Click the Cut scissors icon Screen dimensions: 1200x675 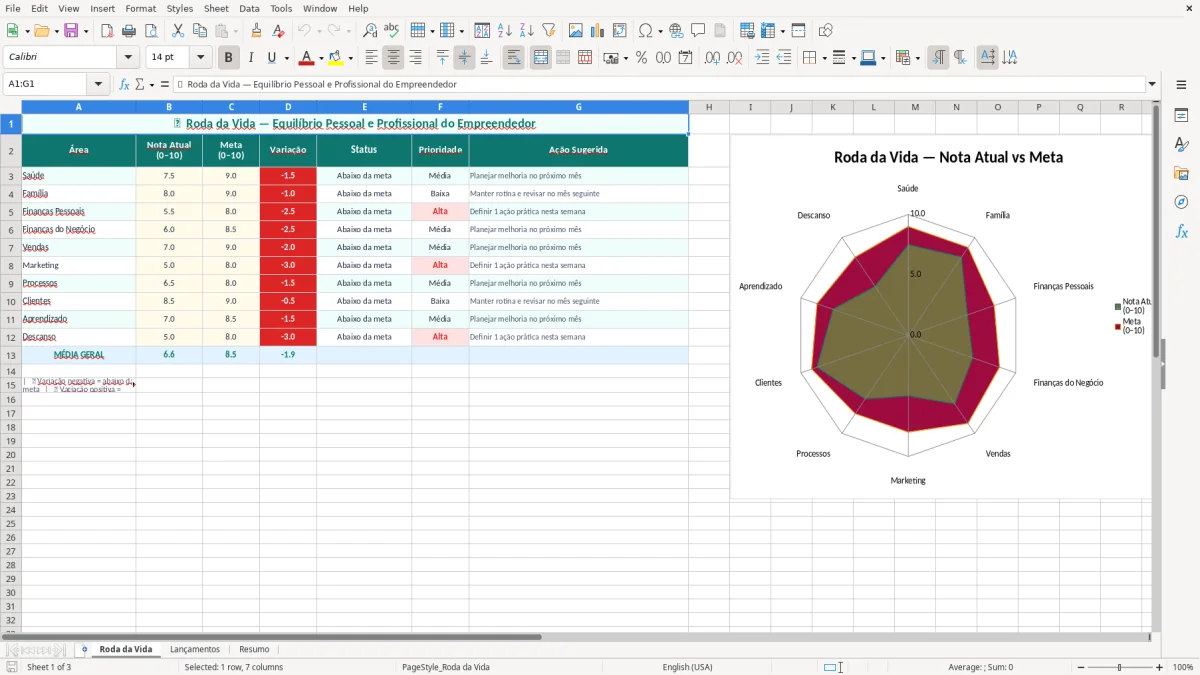click(x=178, y=31)
